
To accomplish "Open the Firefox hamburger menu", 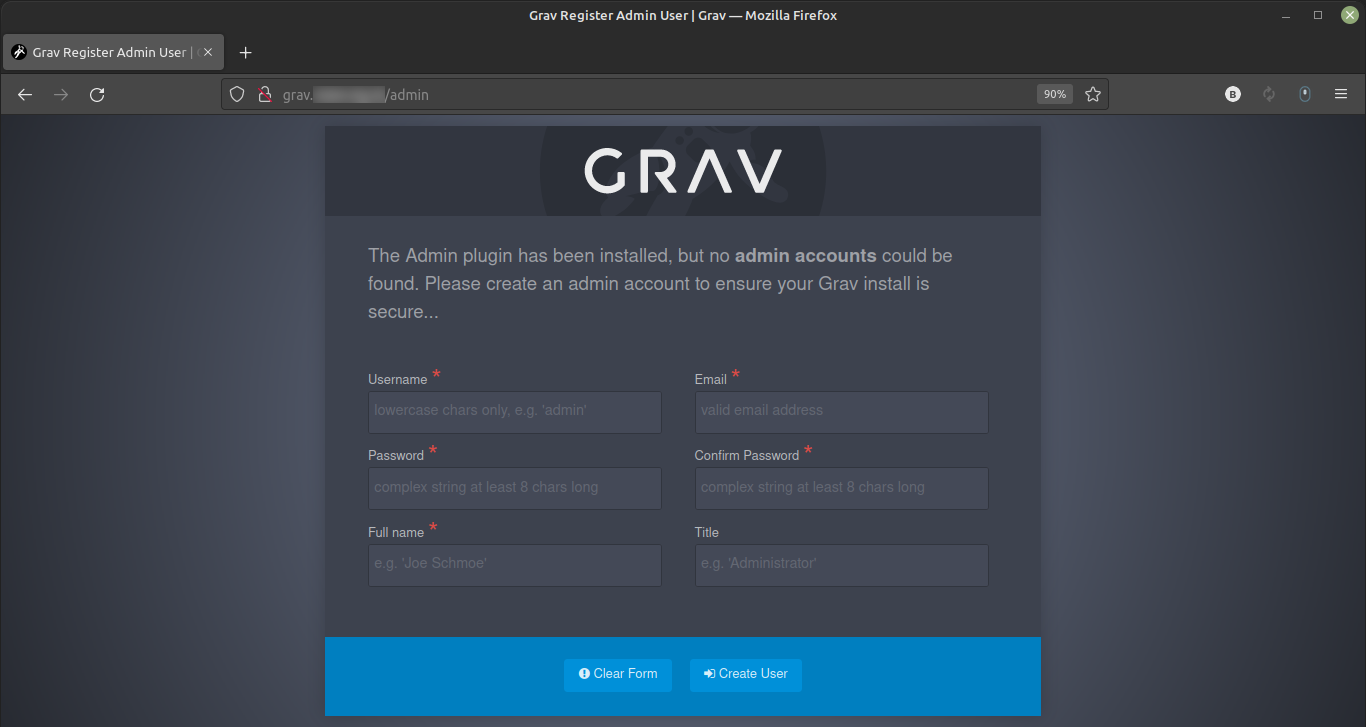I will click(x=1341, y=94).
